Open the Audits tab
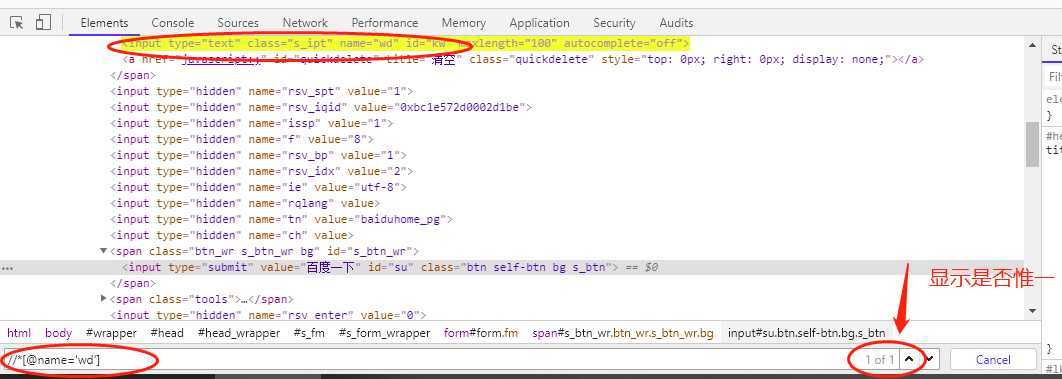Viewport: 1062px width, 379px height. tap(676, 22)
